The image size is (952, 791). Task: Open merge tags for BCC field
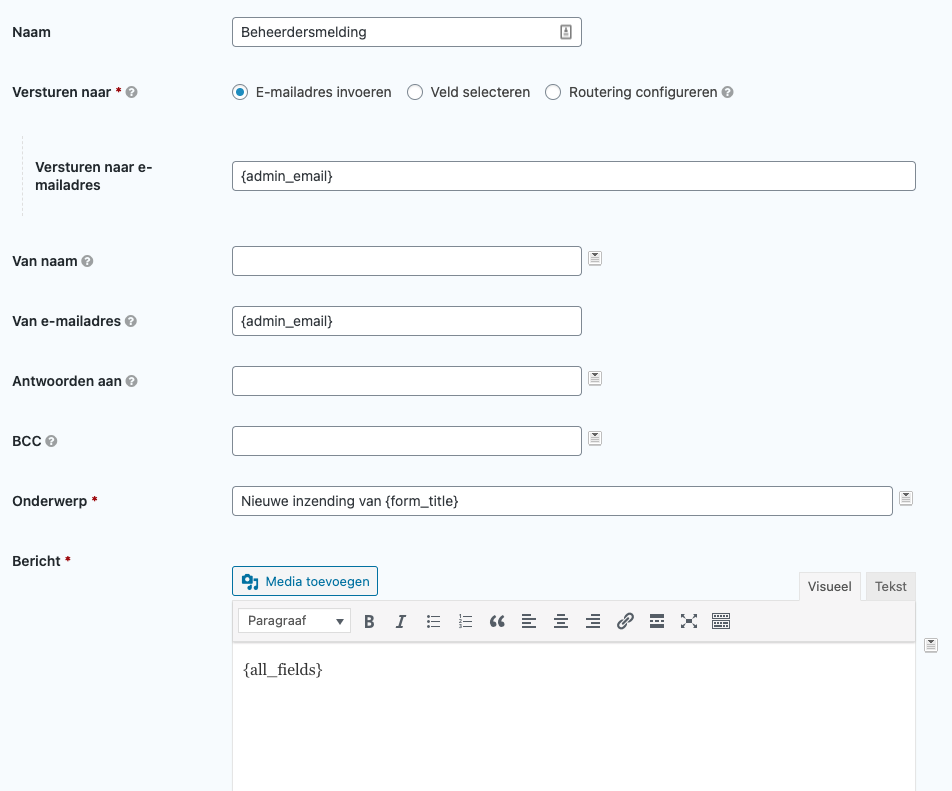tap(595, 438)
